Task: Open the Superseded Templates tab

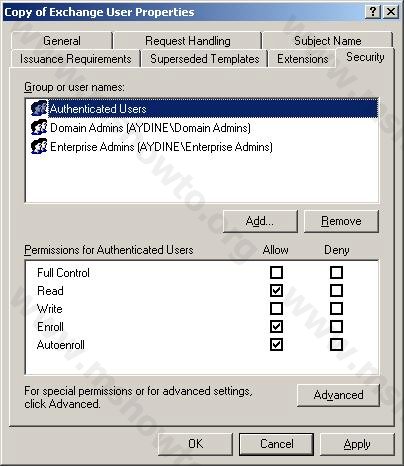Action: (205, 59)
